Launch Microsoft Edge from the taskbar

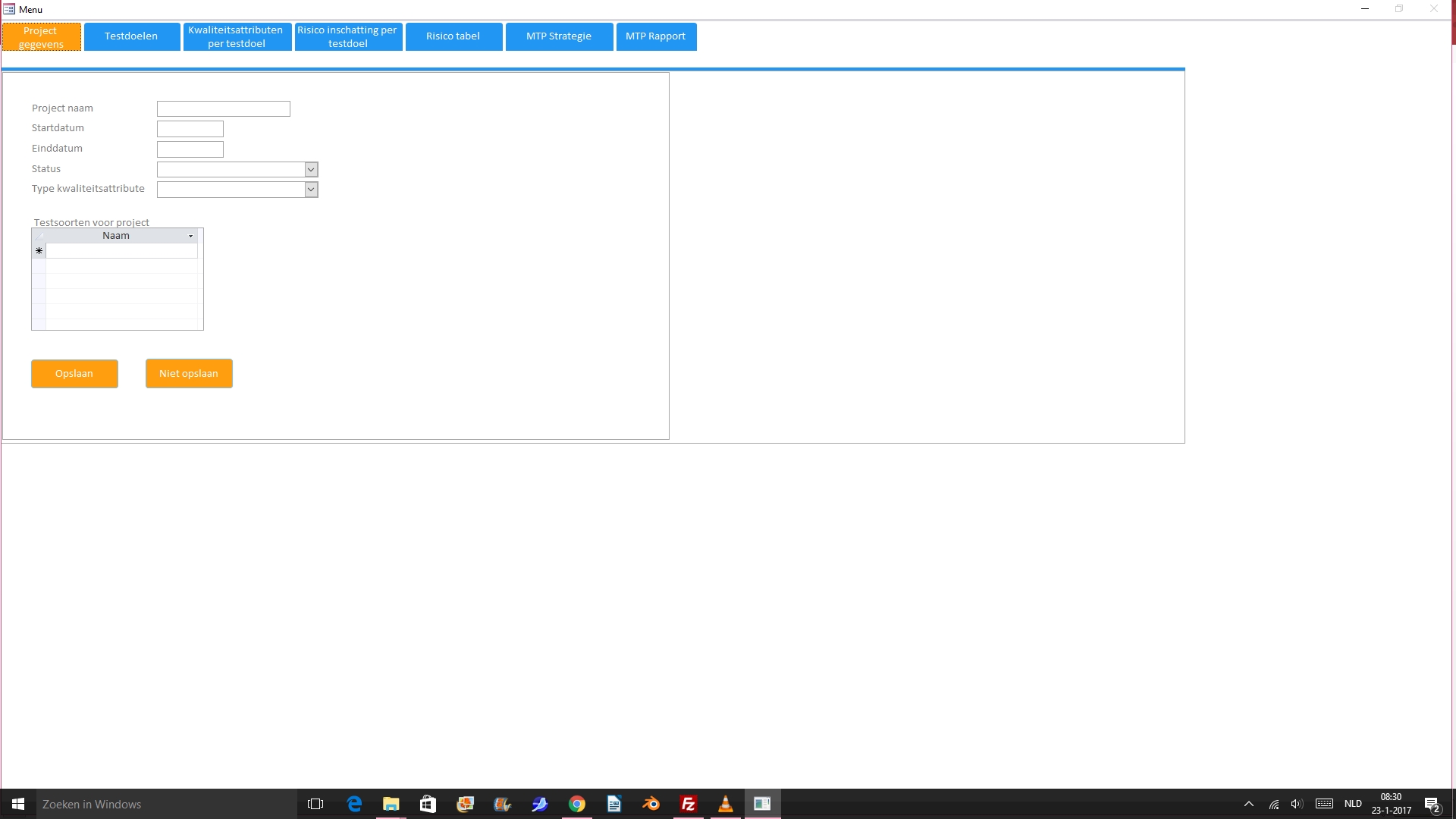click(354, 804)
